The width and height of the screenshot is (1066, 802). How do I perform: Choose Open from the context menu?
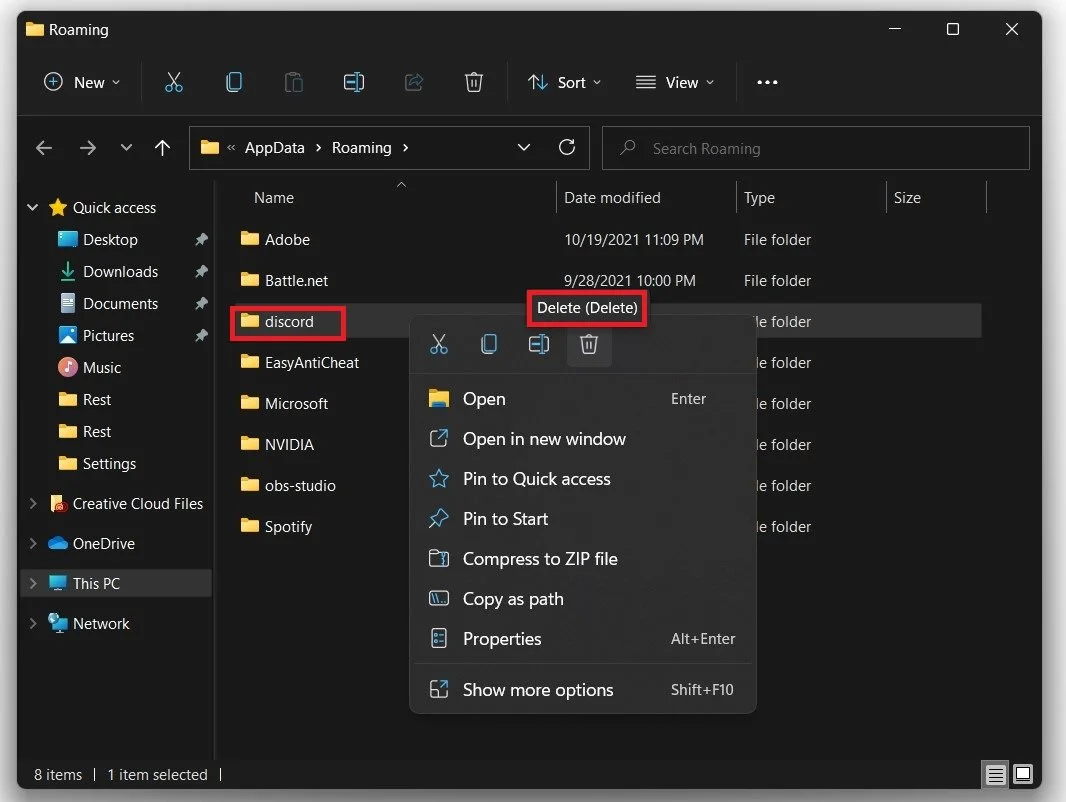[583, 399]
